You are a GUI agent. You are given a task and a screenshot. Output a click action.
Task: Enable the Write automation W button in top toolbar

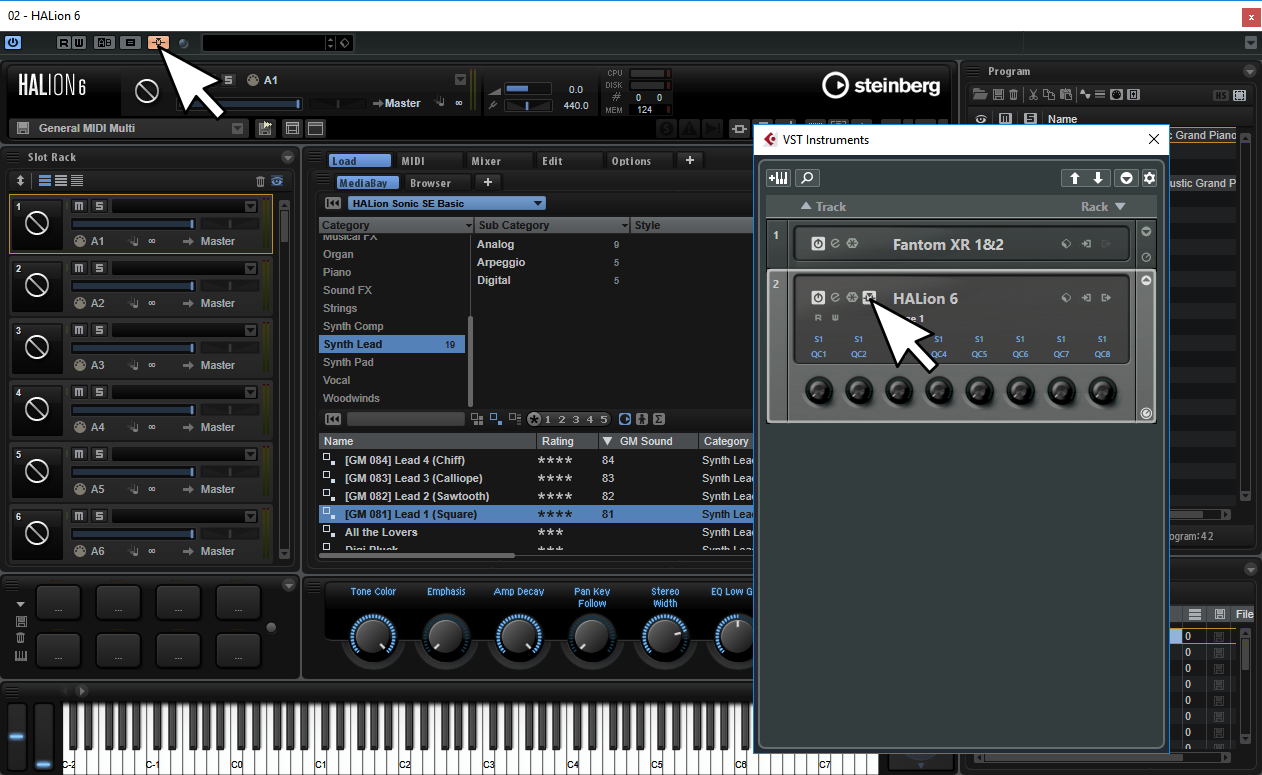pyautogui.click(x=78, y=43)
